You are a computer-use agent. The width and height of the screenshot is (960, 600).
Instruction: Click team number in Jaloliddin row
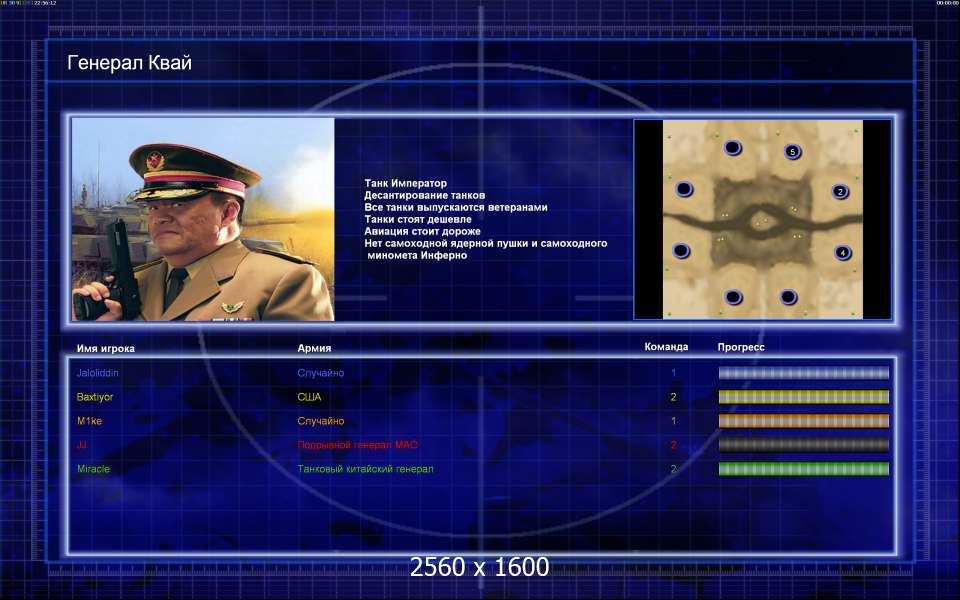pyautogui.click(x=673, y=373)
